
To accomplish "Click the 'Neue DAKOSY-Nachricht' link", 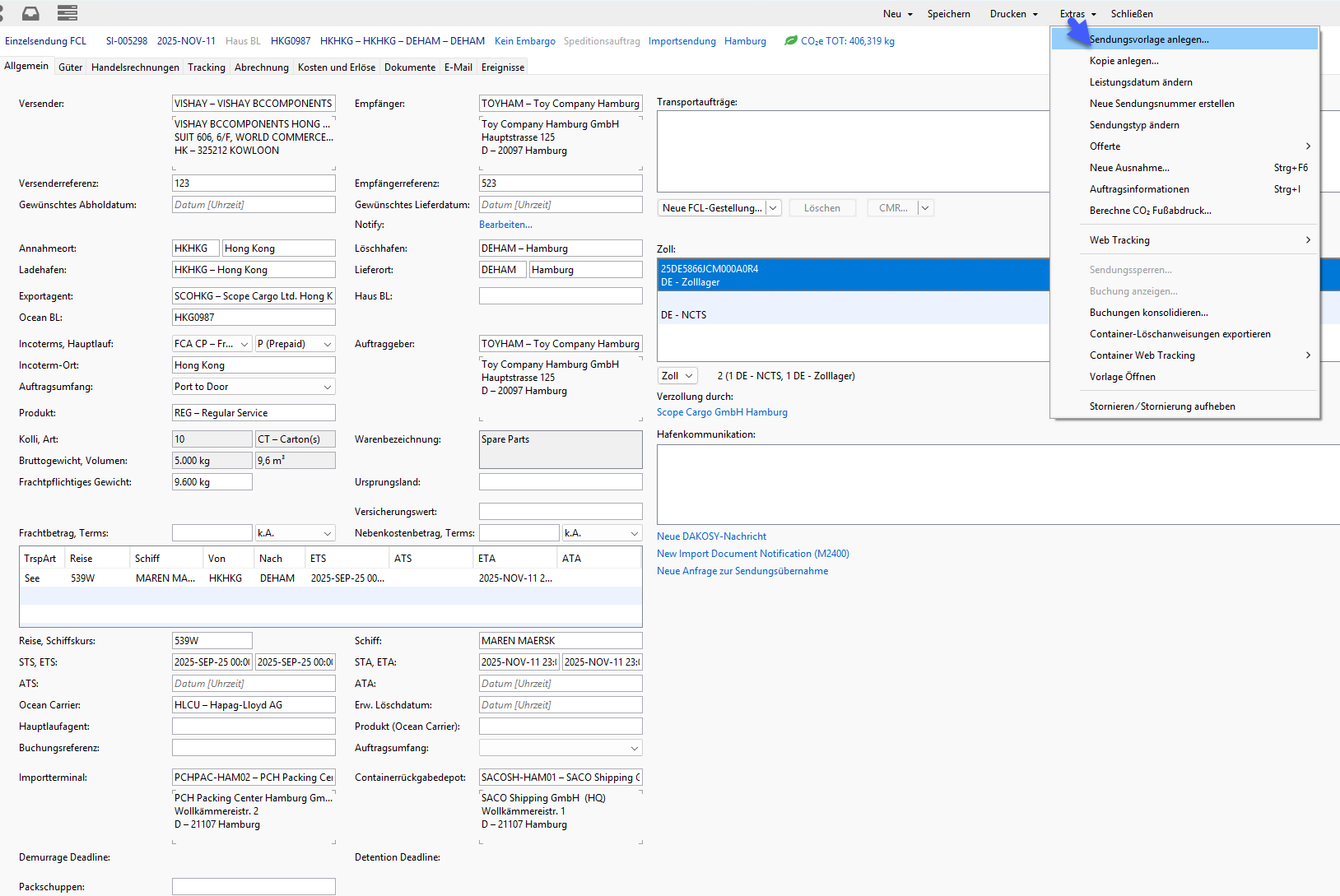I will pos(711,536).
